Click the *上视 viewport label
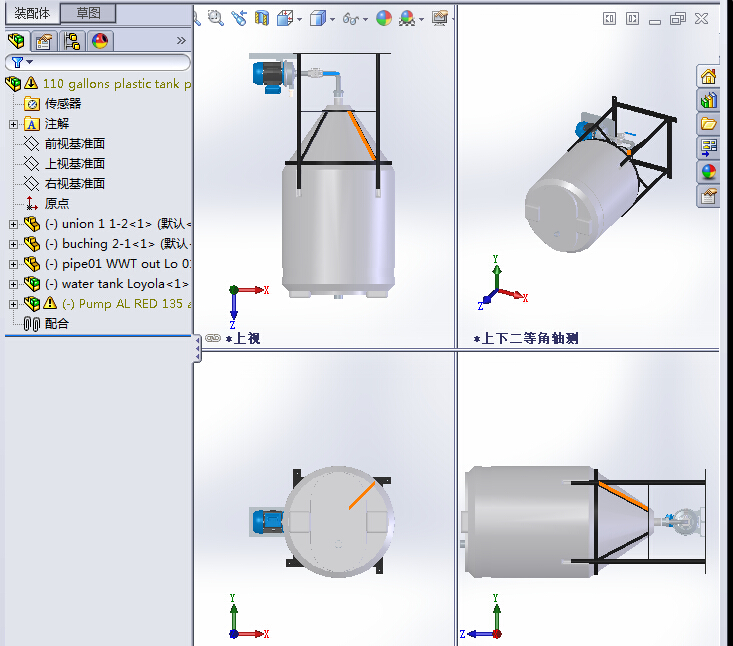This screenshot has width=733, height=646. (243, 338)
